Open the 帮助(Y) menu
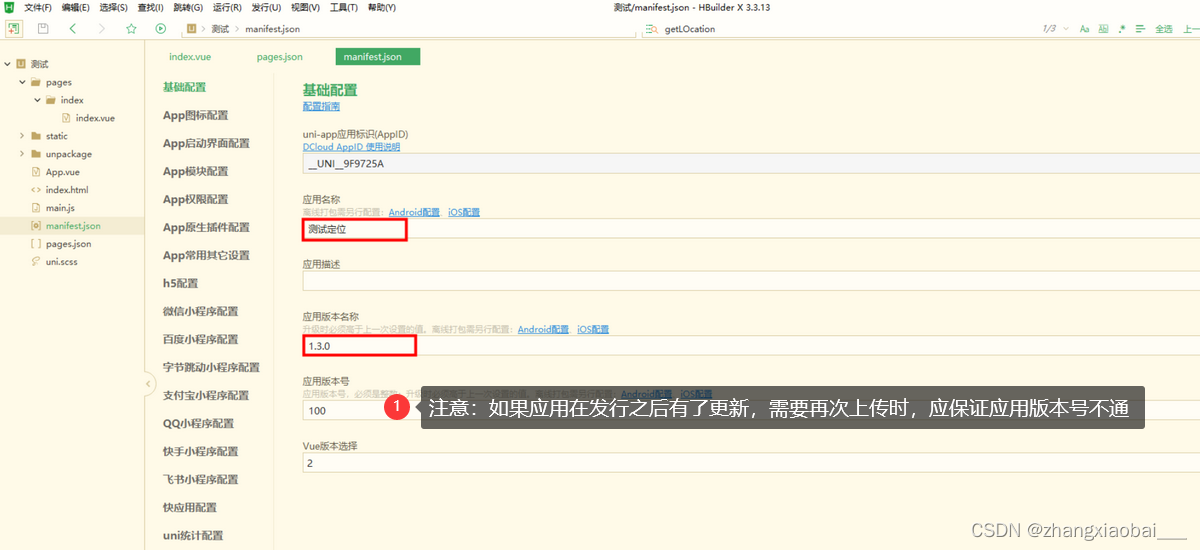Viewport: 1202px width, 550px height. [x=382, y=7]
